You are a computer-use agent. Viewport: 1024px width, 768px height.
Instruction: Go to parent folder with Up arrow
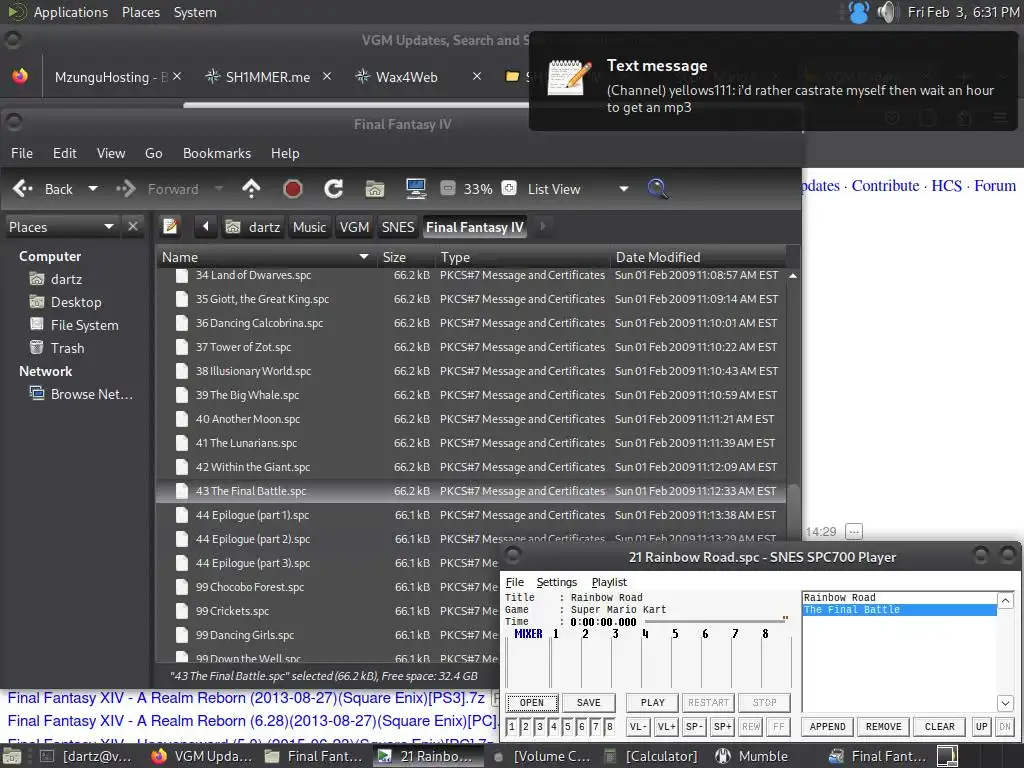pyautogui.click(x=251, y=189)
